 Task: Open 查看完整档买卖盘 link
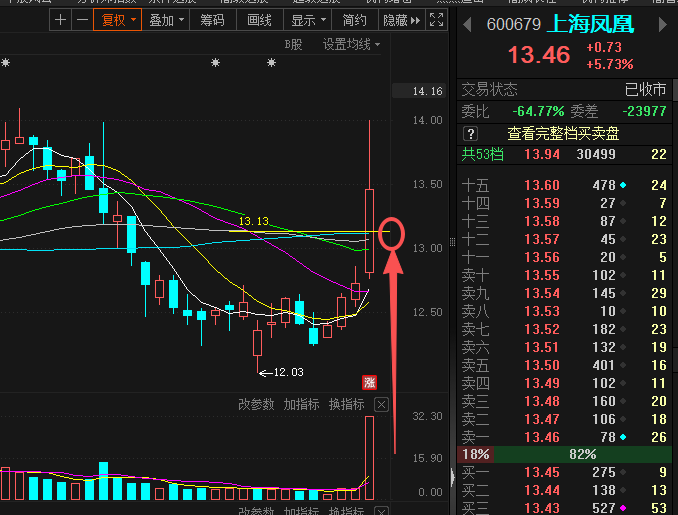coord(563,134)
